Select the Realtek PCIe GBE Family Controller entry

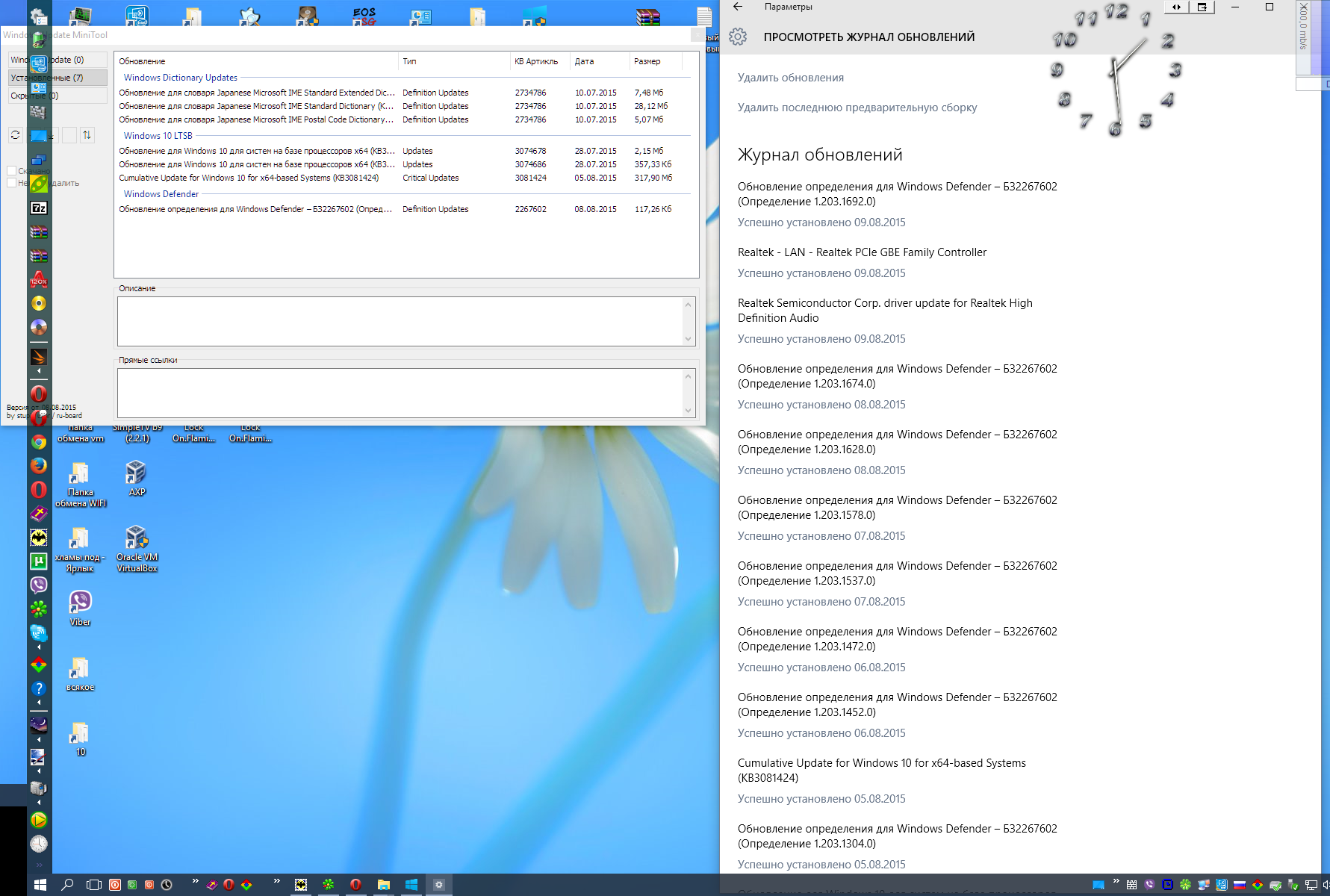point(862,262)
